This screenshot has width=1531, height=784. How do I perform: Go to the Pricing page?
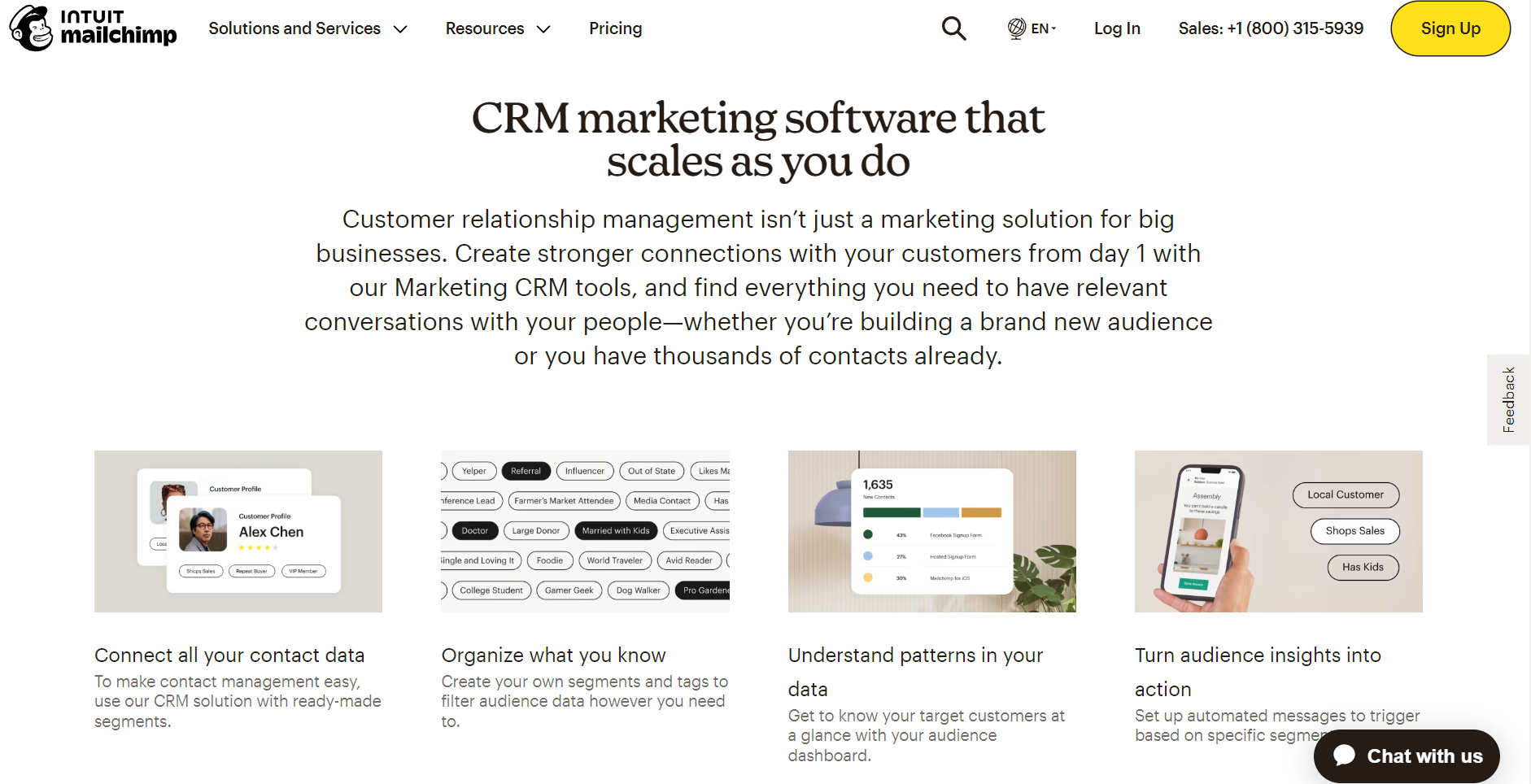coord(615,28)
